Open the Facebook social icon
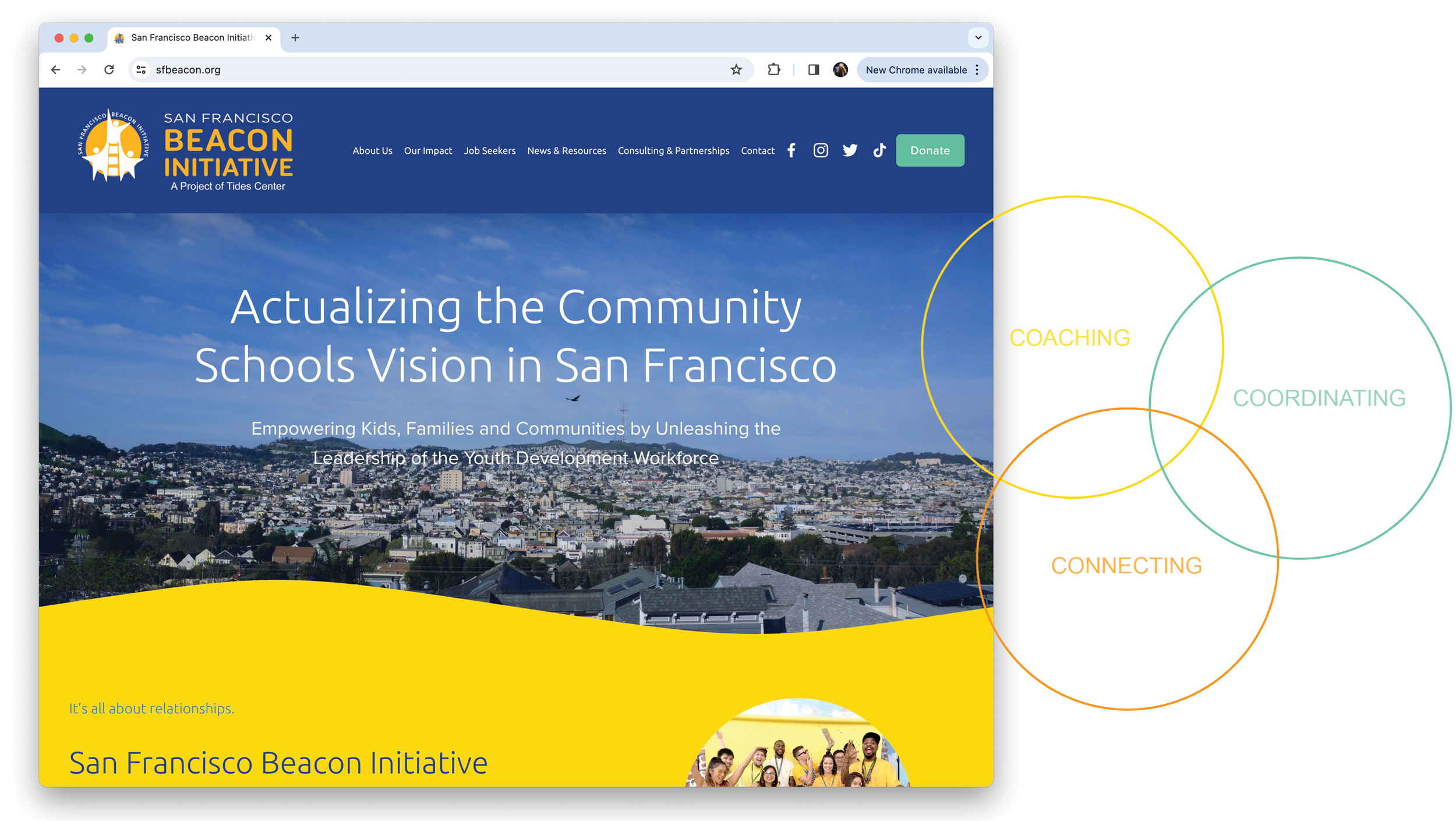 791,150
